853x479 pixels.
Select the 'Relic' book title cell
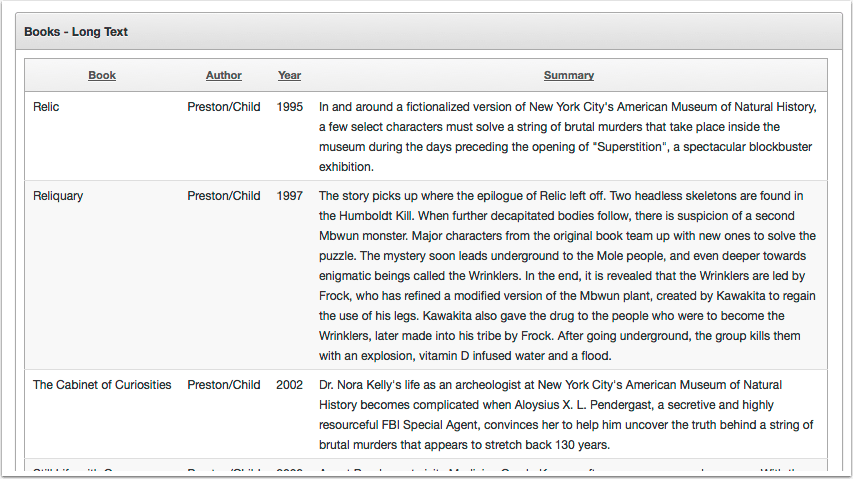[x=46, y=107]
